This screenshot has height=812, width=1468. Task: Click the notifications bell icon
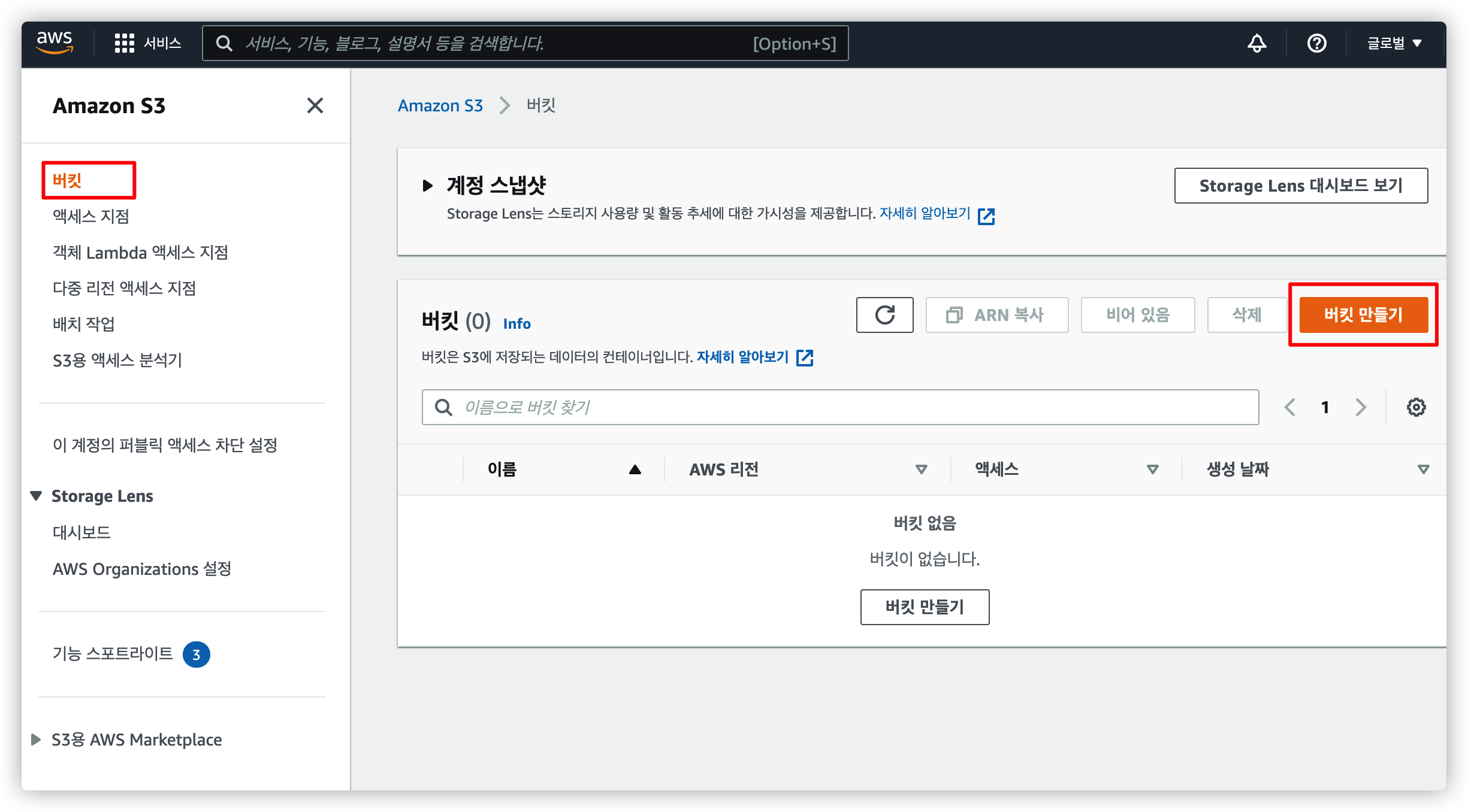[x=1256, y=43]
